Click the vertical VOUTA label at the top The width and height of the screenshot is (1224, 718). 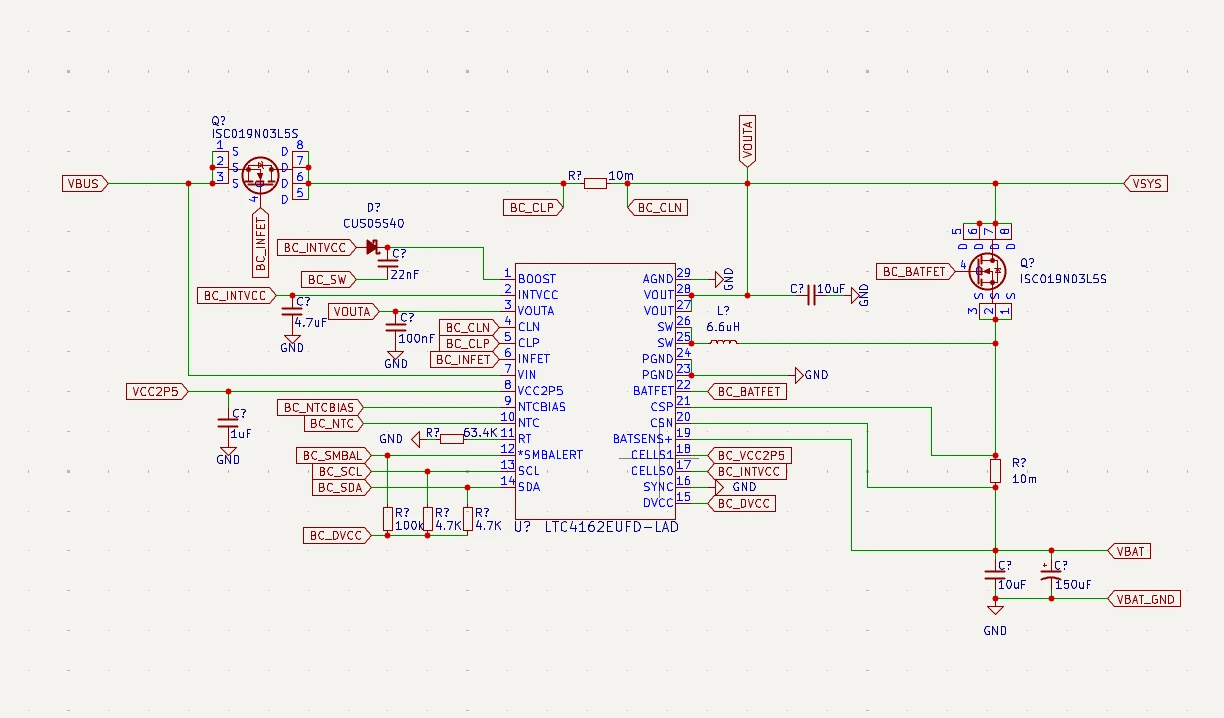pos(747,140)
